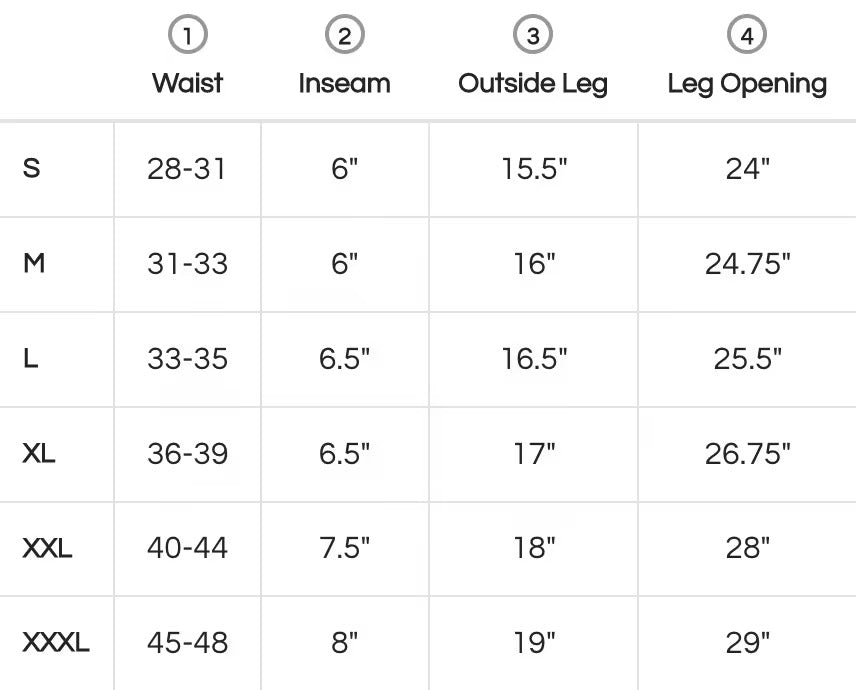Choose the XL size row label
Image resolution: width=856 pixels, height=690 pixels.
pyautogui.click(x=39, y=453)
